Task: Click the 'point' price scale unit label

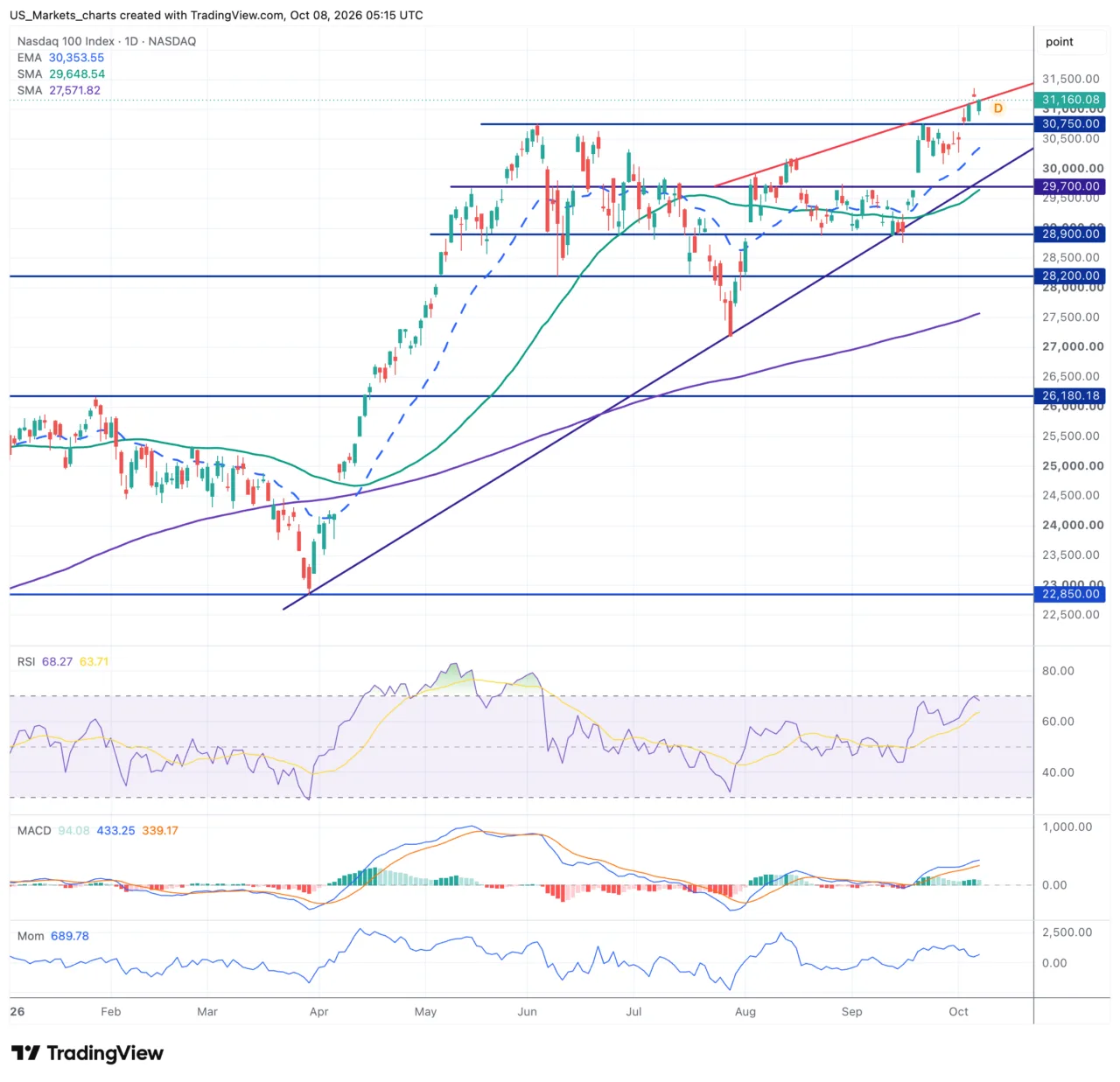Action: [1059, 42]
